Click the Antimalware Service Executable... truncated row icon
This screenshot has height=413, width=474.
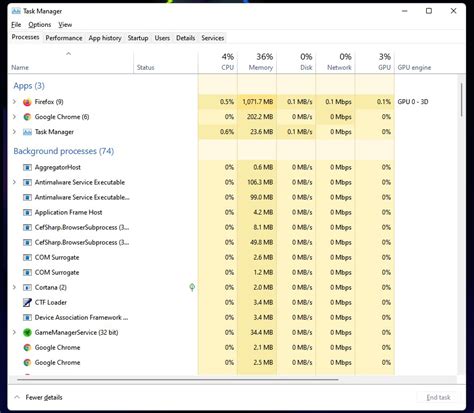point(27,197)
